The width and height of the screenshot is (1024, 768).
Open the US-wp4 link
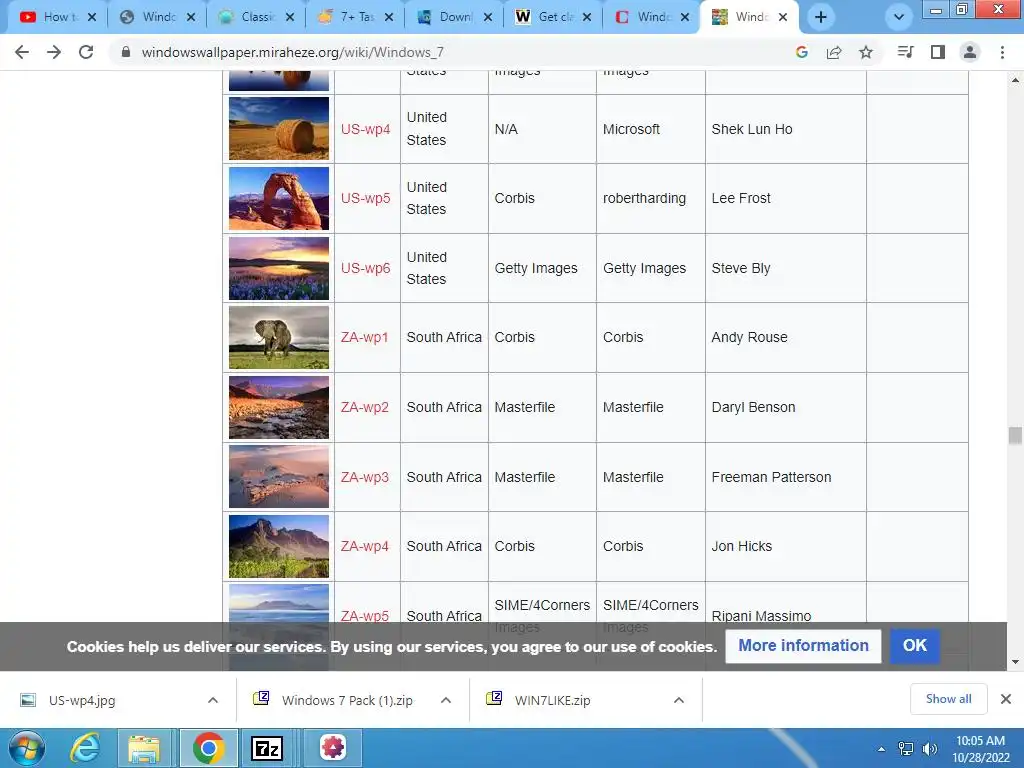click(x=365, y=129)
